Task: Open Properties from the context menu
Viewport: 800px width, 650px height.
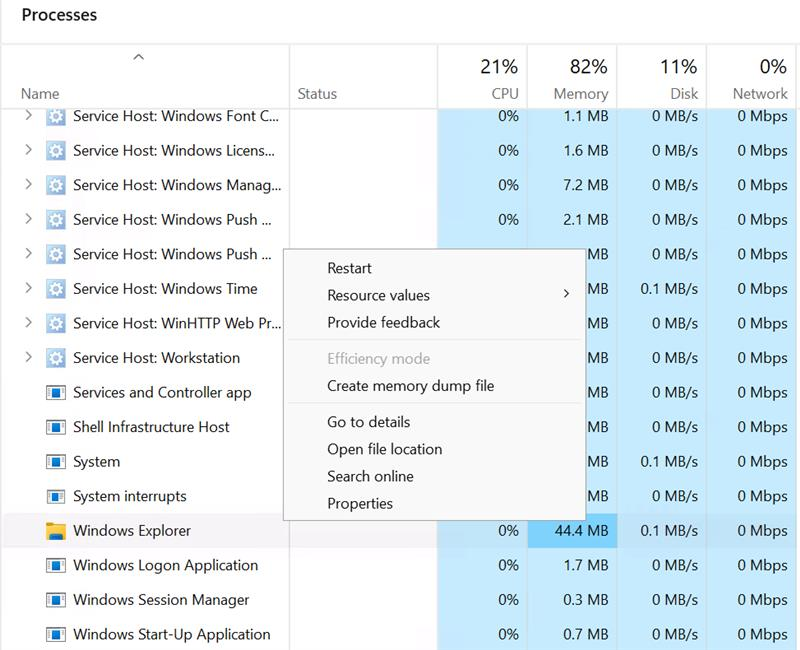Action: click(434, 504)
